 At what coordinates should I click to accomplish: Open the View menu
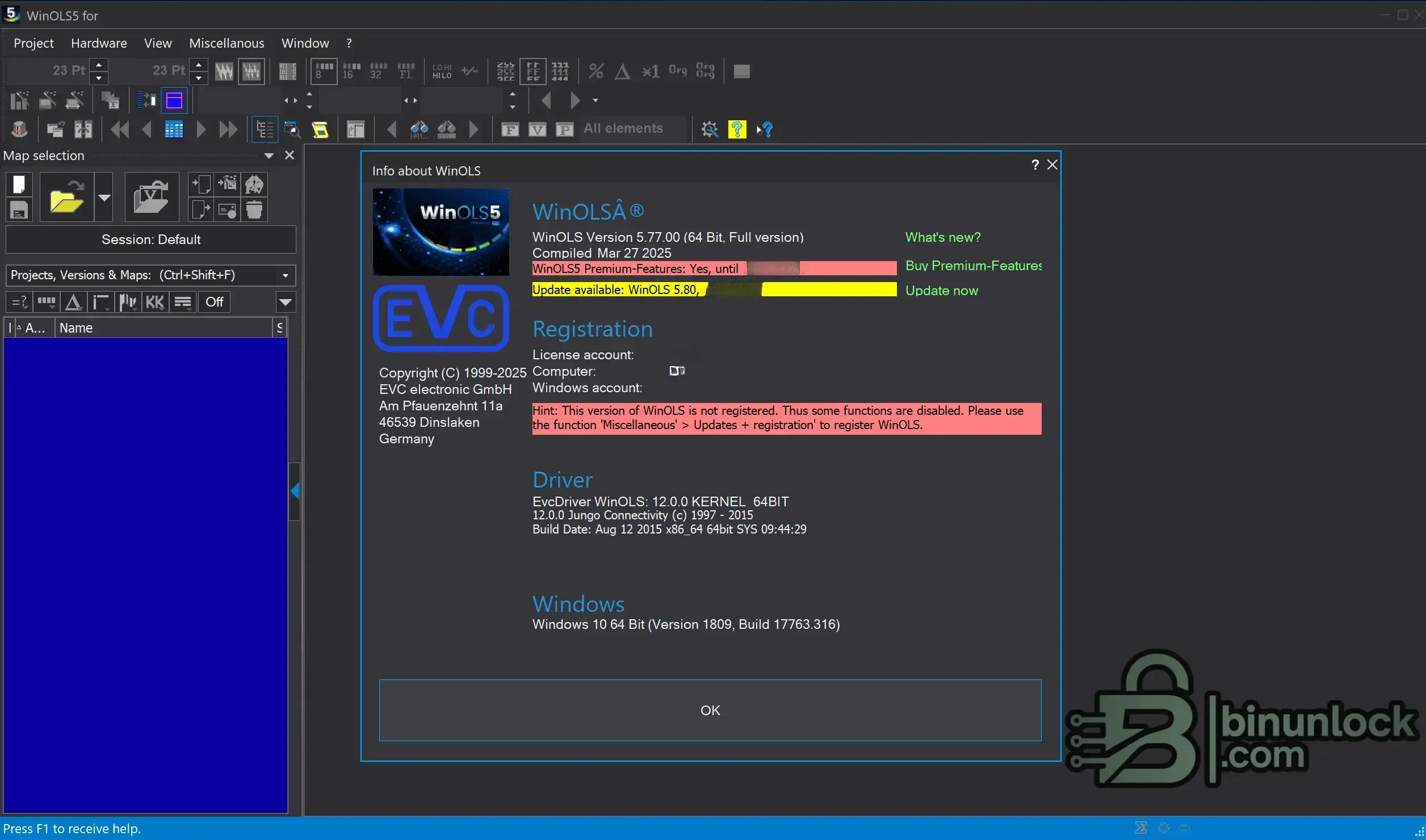click(x=158, y=43)
